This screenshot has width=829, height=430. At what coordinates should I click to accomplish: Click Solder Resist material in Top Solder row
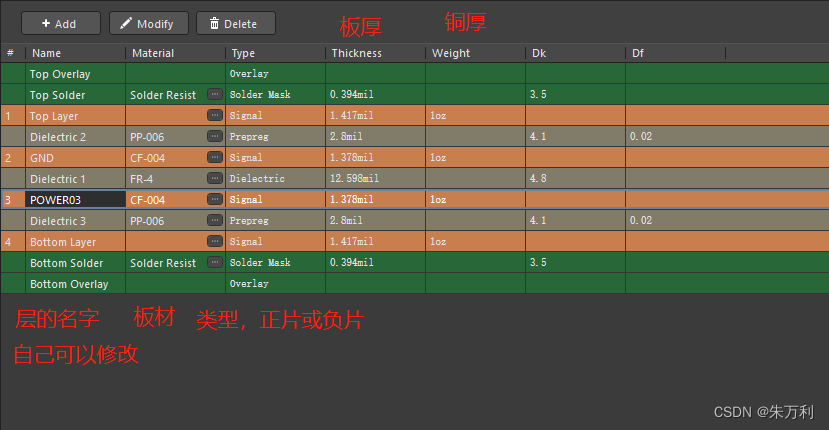(163, 95)
